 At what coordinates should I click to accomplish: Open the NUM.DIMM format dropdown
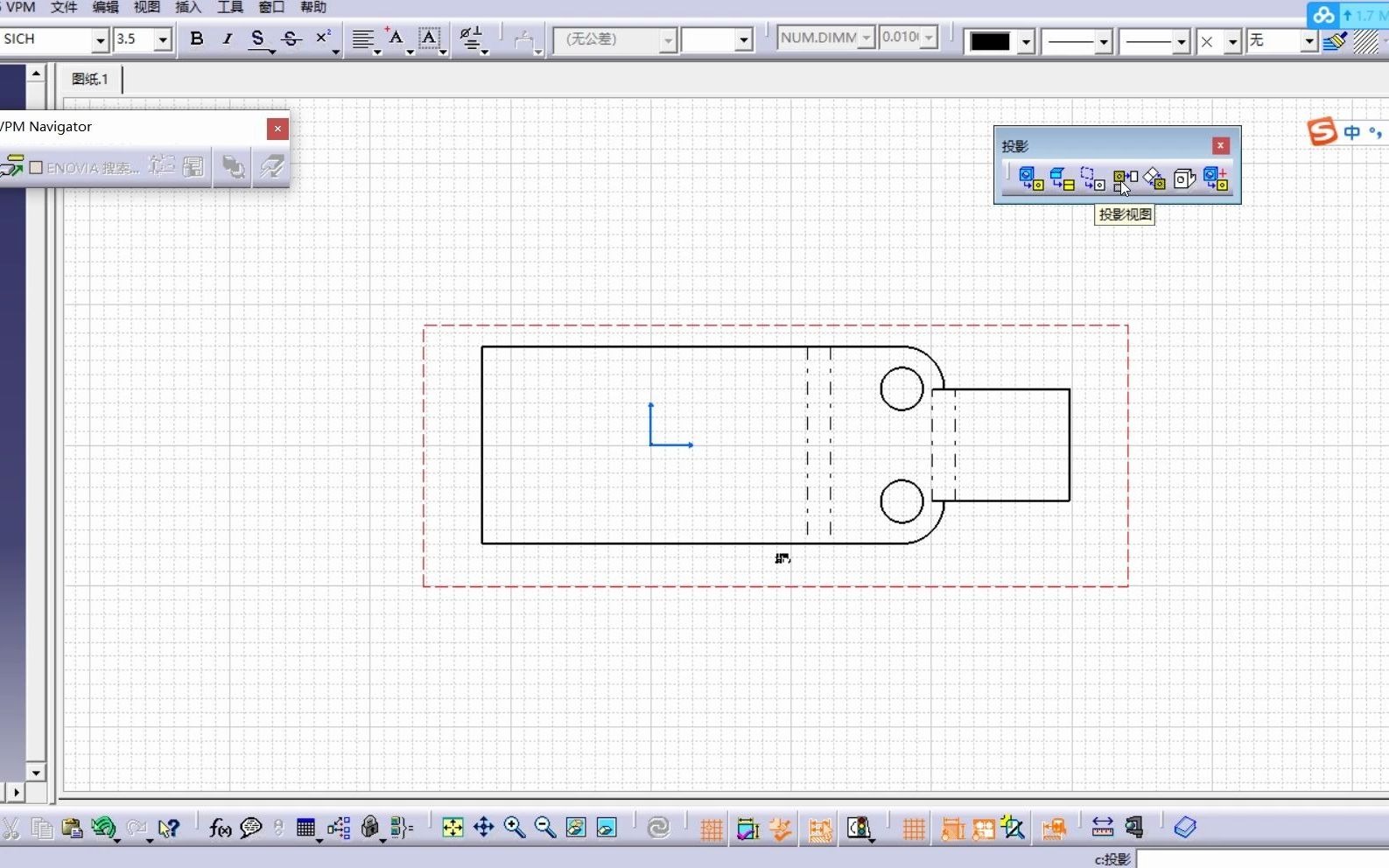coord(866,38)
